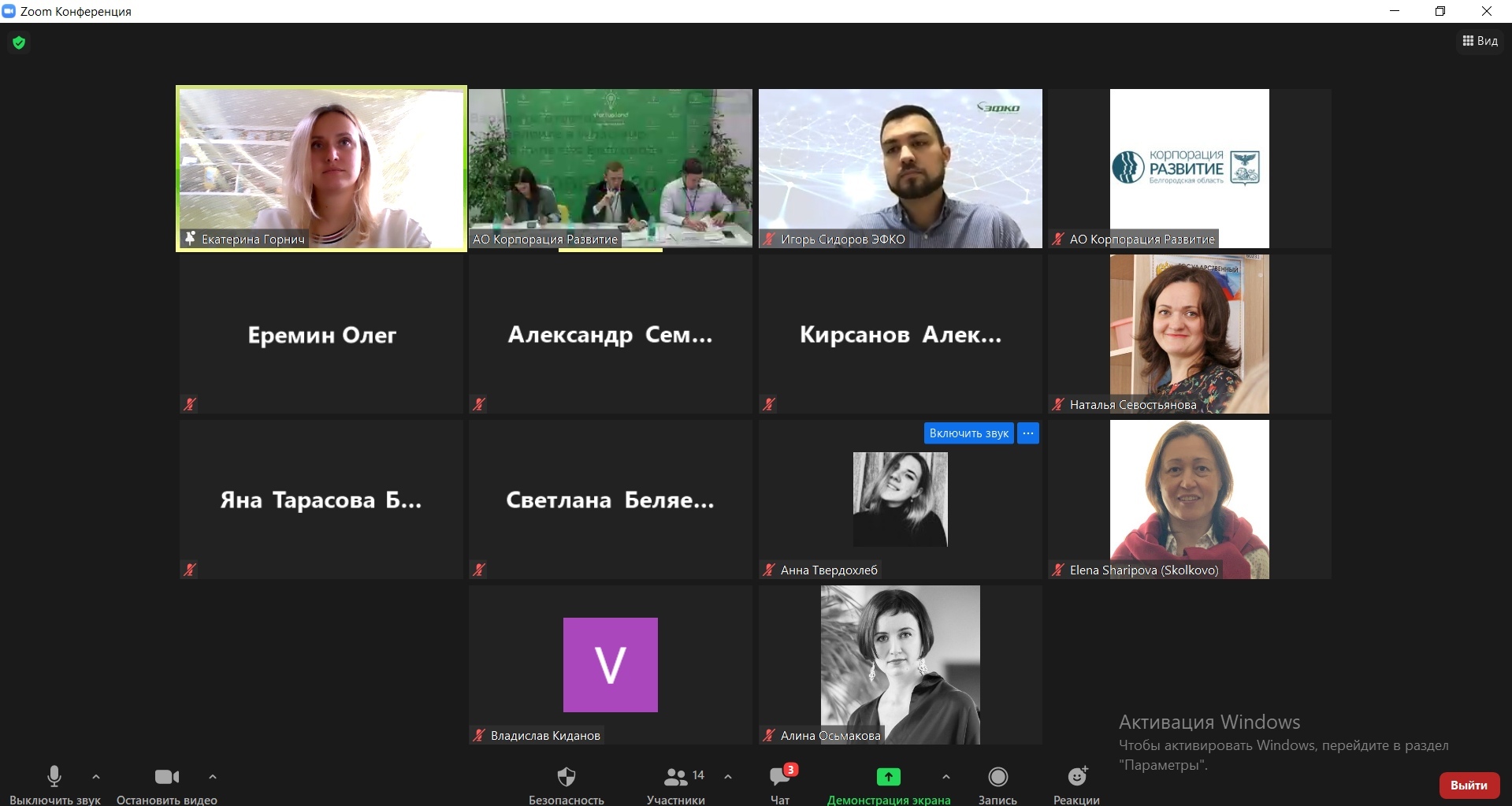
Task: Expand screen share options arrow
Action: point(946,777)
